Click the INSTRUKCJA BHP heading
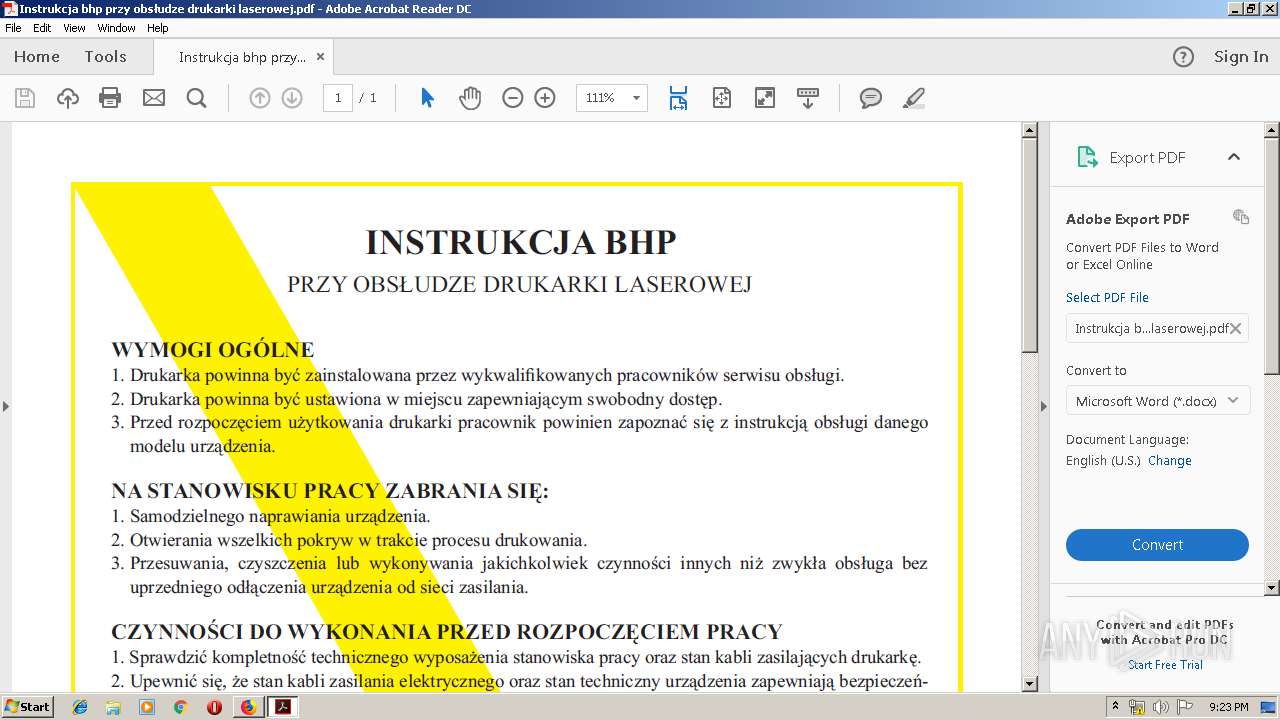This screenshot has width=1280, height=720. tap(520, 242)
